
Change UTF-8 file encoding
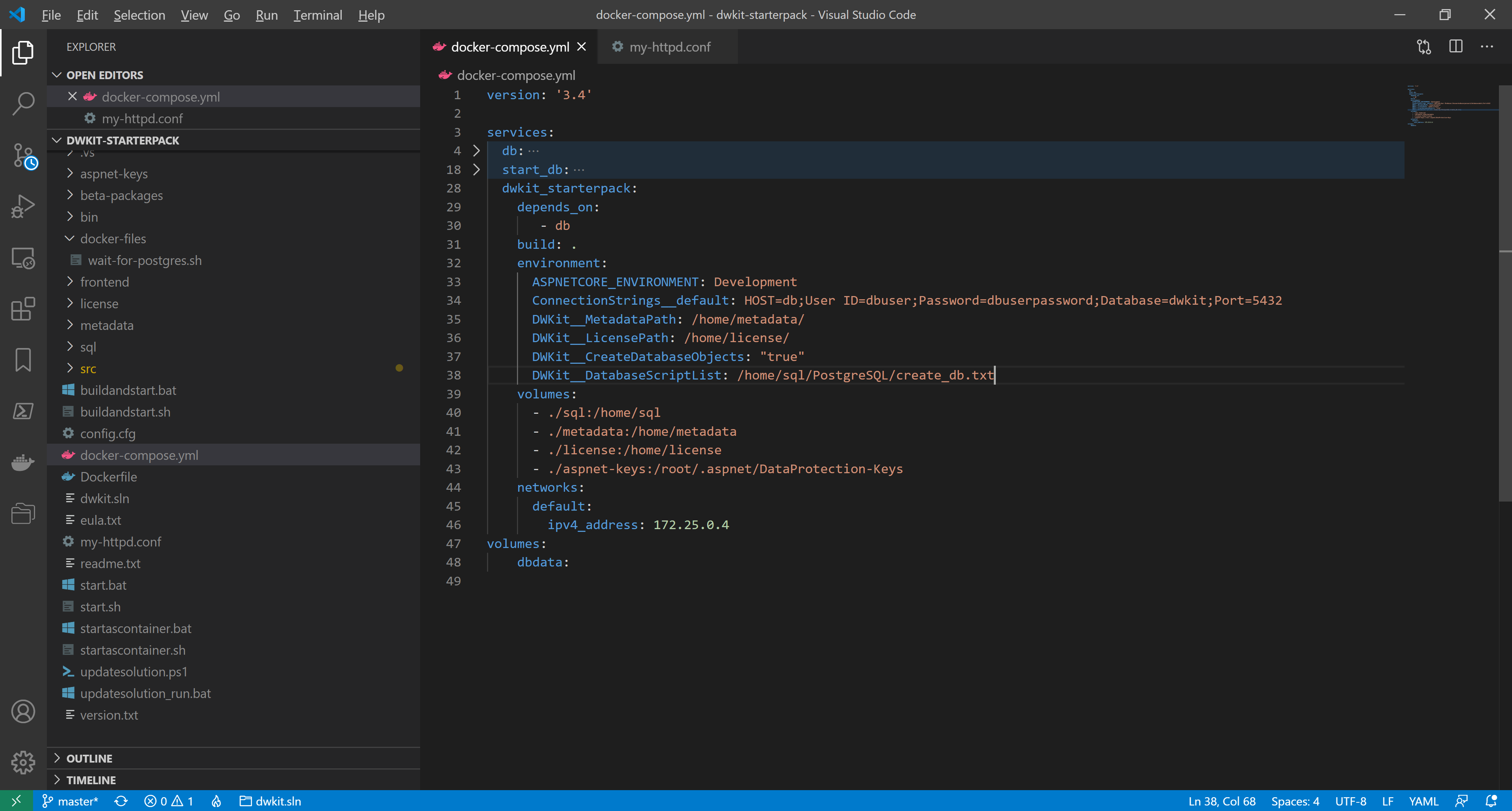(1351, 801)
